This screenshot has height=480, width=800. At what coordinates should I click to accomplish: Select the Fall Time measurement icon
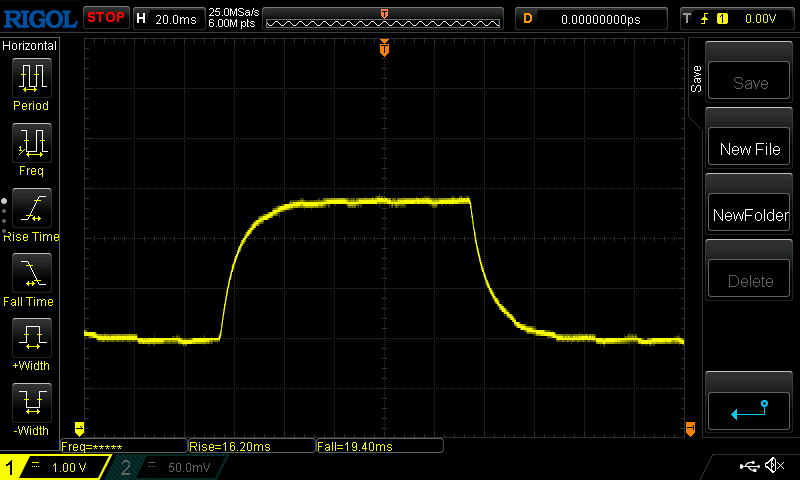pyautogui.click(x=32, y=272)
